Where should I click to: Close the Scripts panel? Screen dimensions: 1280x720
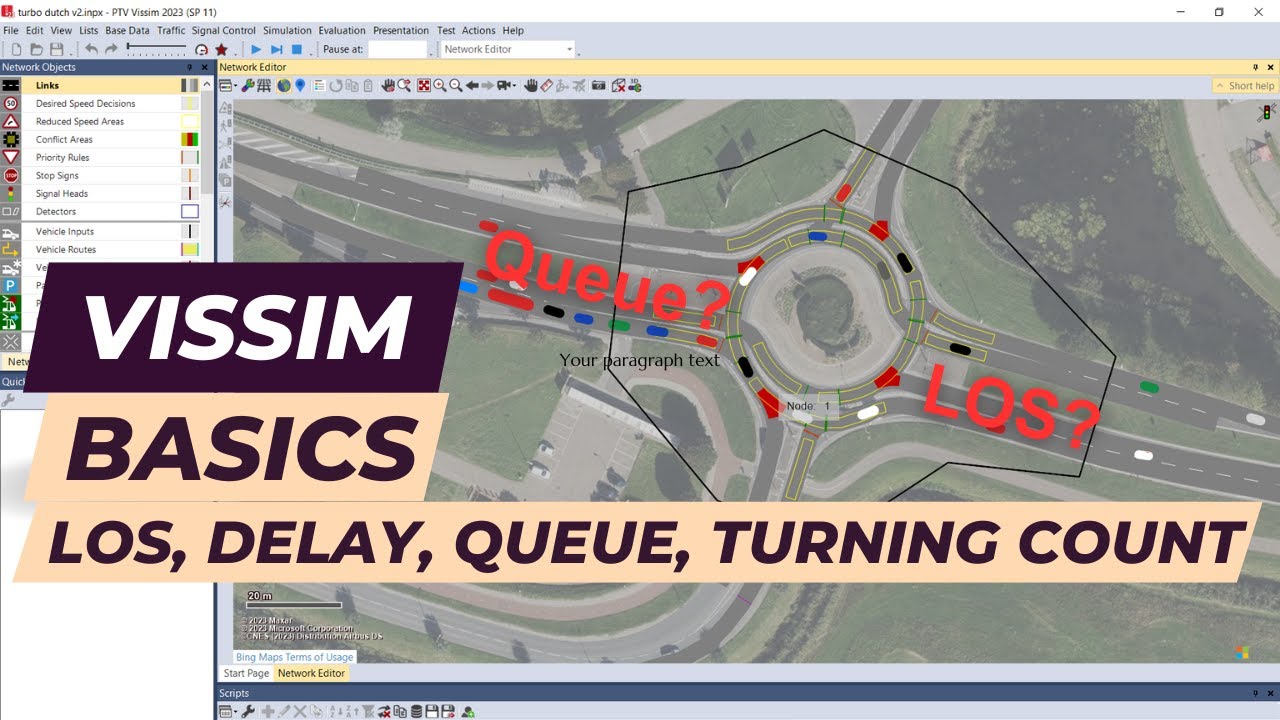pyautogui.click(x=1269, y=693)
